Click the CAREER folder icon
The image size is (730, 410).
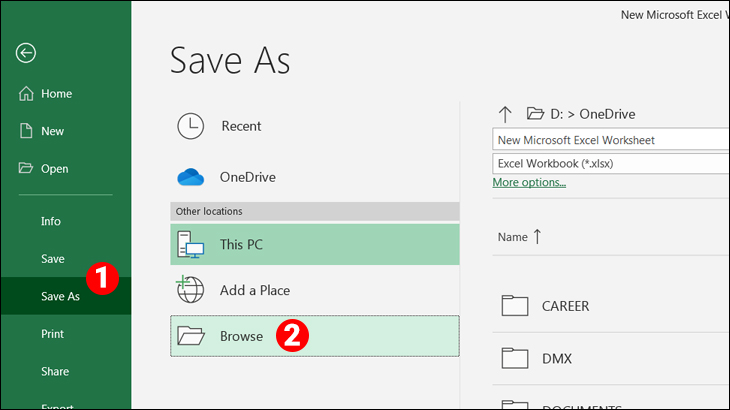[515, 306]
